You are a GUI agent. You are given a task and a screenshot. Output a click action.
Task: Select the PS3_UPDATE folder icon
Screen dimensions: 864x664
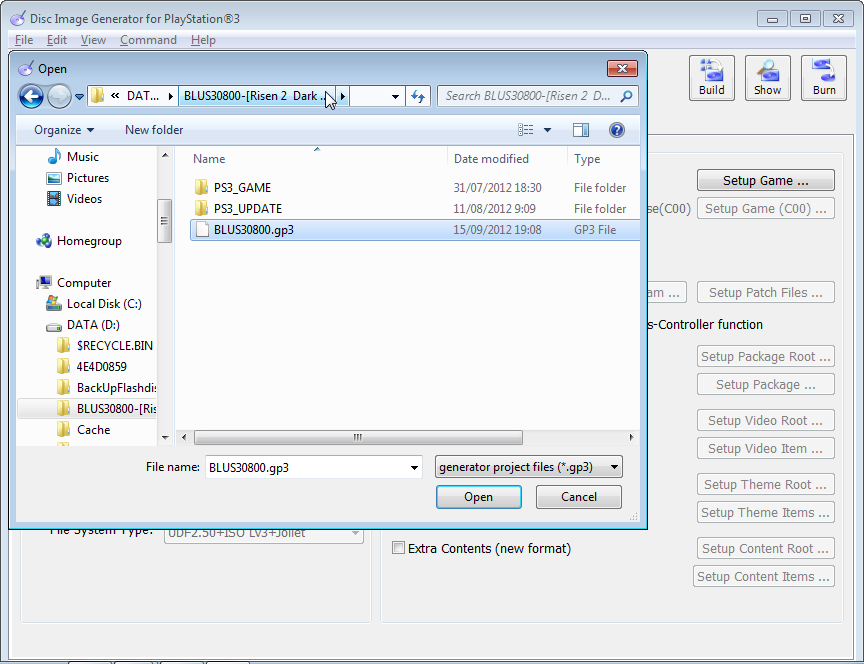pos(202,208)
